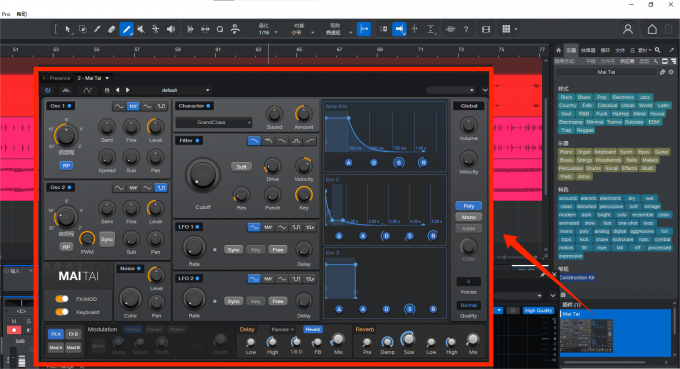Open the Normal quality dropdown
680x369 pixels.
click(468, 305)
